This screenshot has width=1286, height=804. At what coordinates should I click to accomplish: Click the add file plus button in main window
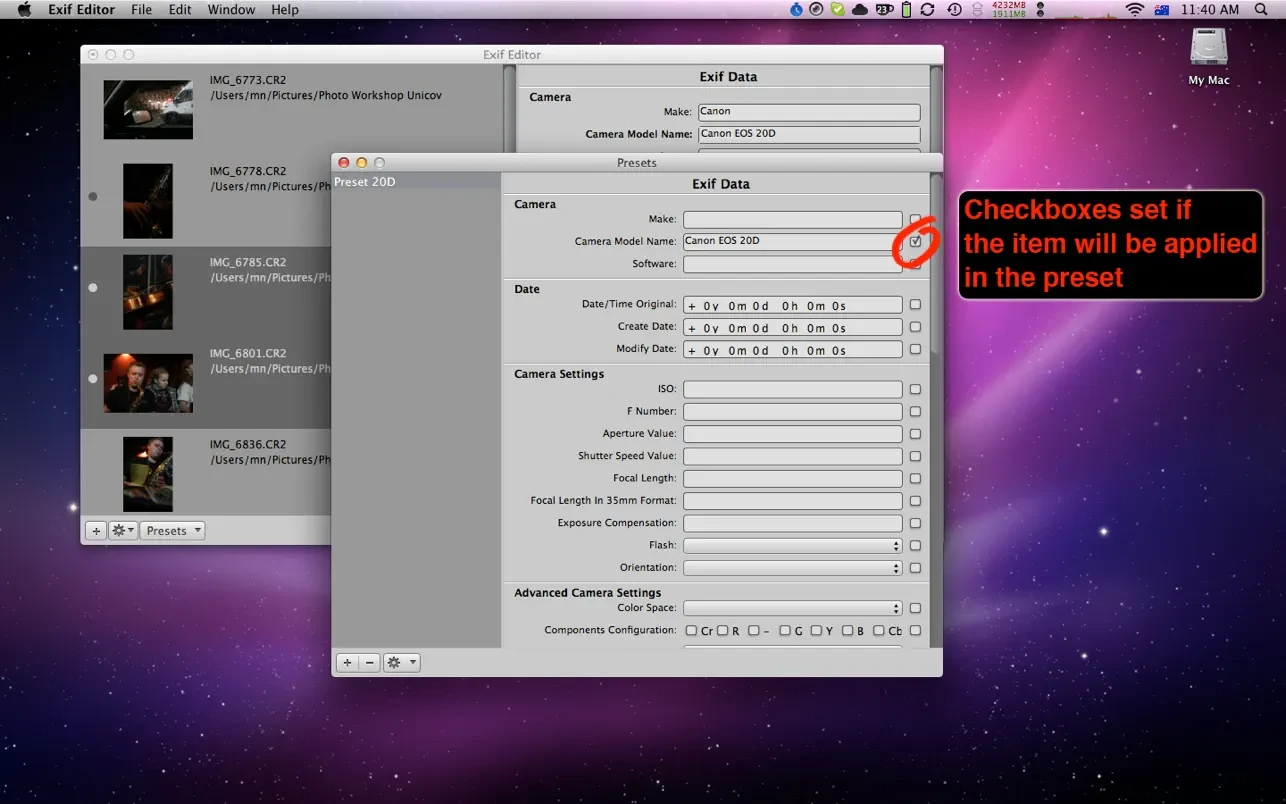pyautogui.click(x=96, y=531)
